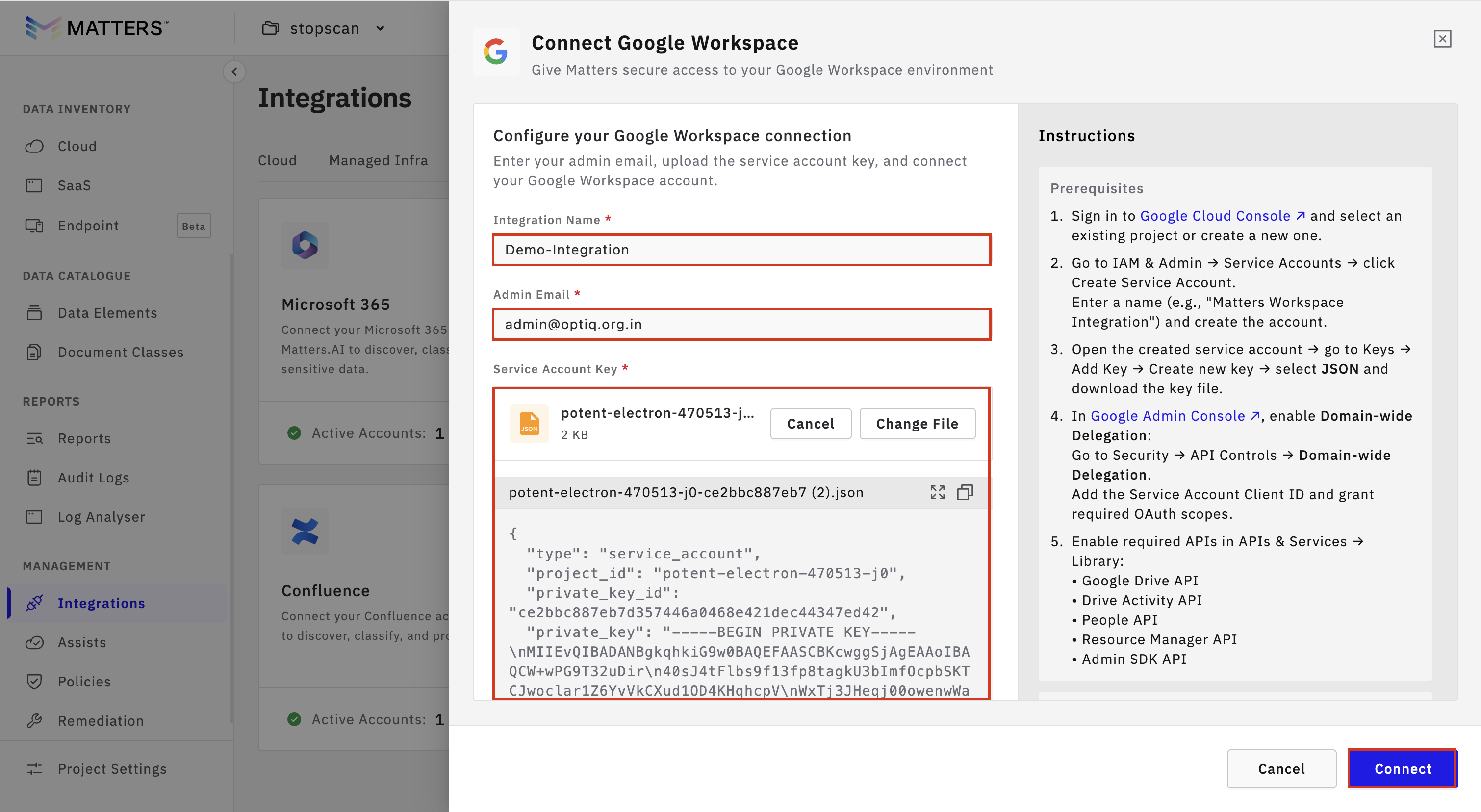Click the Reports search-list icon
Viewport: 1481px width, 812px height.
[x=34, y=438]
